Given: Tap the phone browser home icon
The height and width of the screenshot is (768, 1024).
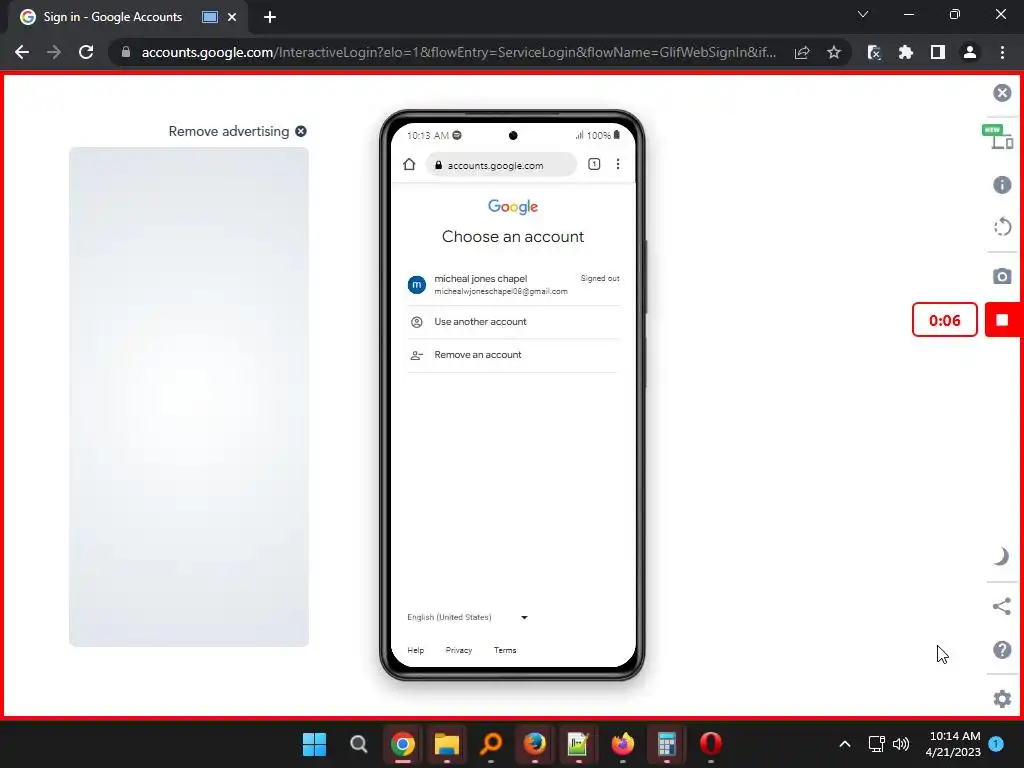Looking at the screenshot, I should tap(409, 164).
